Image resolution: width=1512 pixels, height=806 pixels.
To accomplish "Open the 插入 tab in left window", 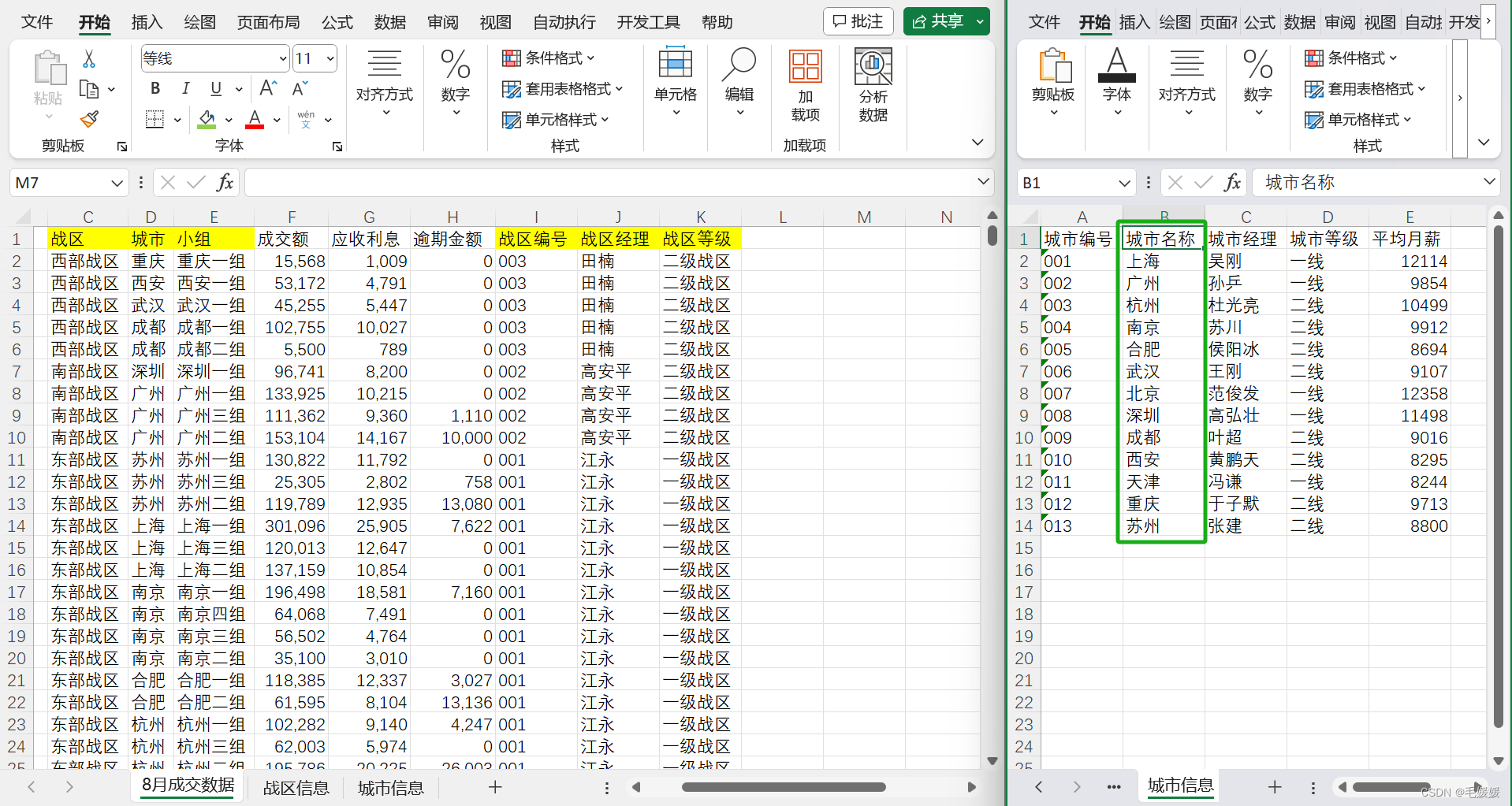I will (x=147, y=22).
